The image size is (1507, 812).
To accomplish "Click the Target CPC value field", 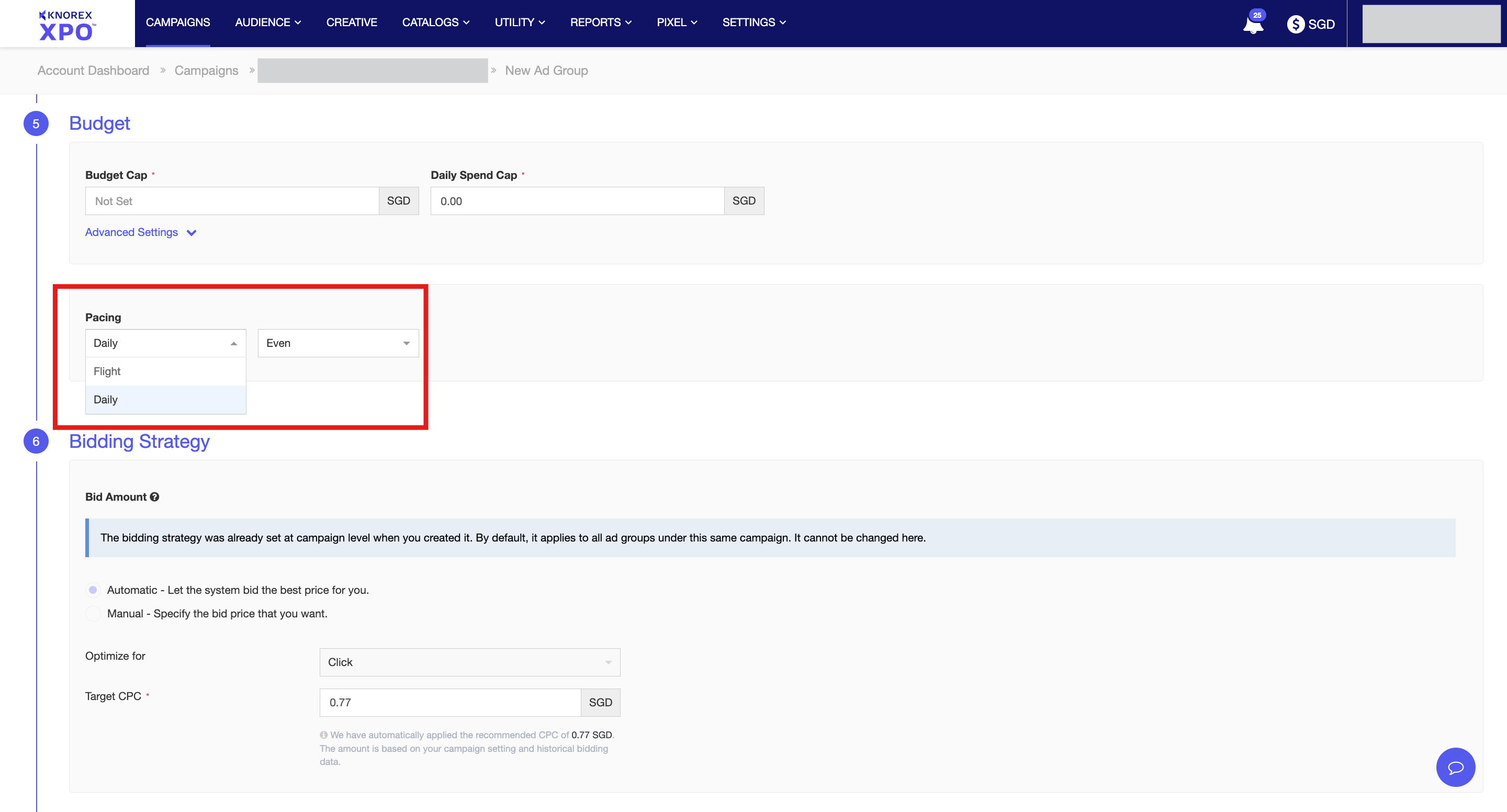I will (449, 702).
